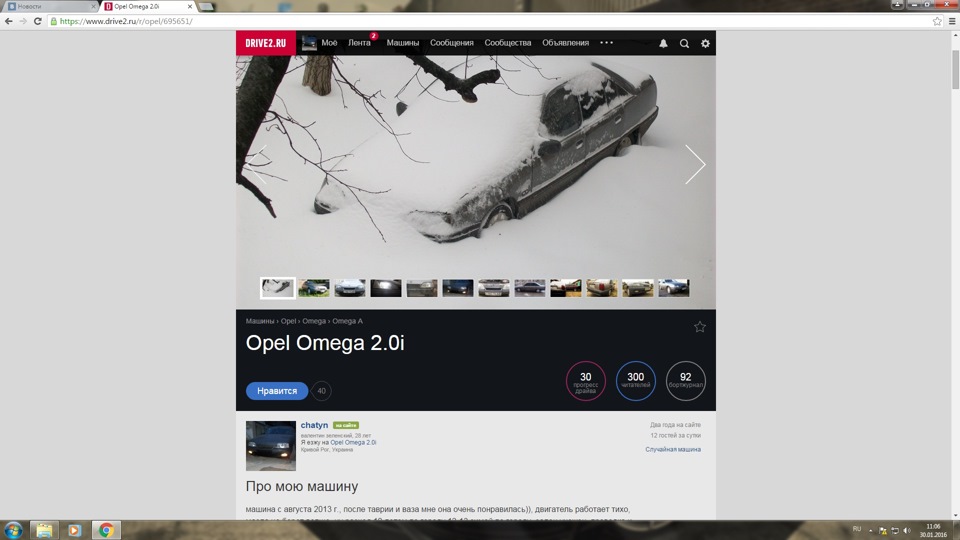
Task: Click the Машины breadcrumb link
Action: (260, 321)
